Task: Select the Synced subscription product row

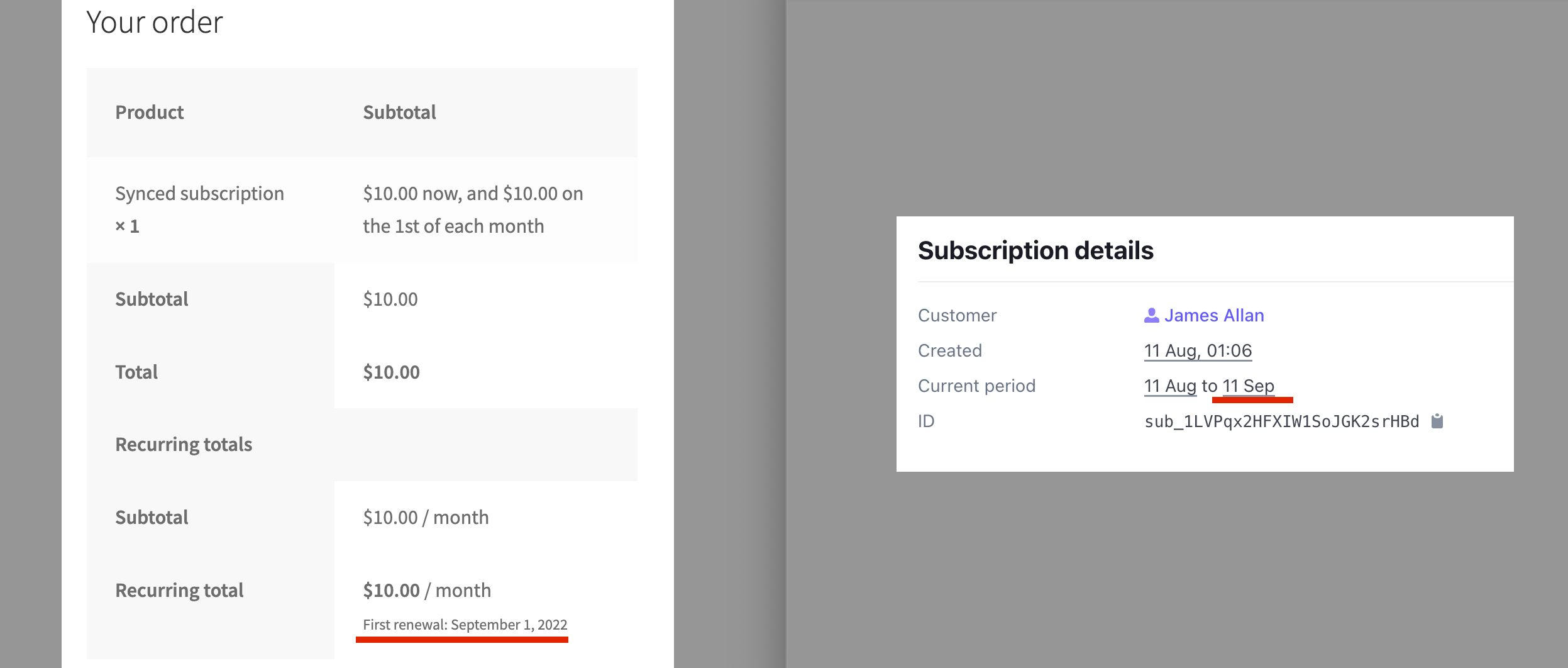Action: coord(199,193)
